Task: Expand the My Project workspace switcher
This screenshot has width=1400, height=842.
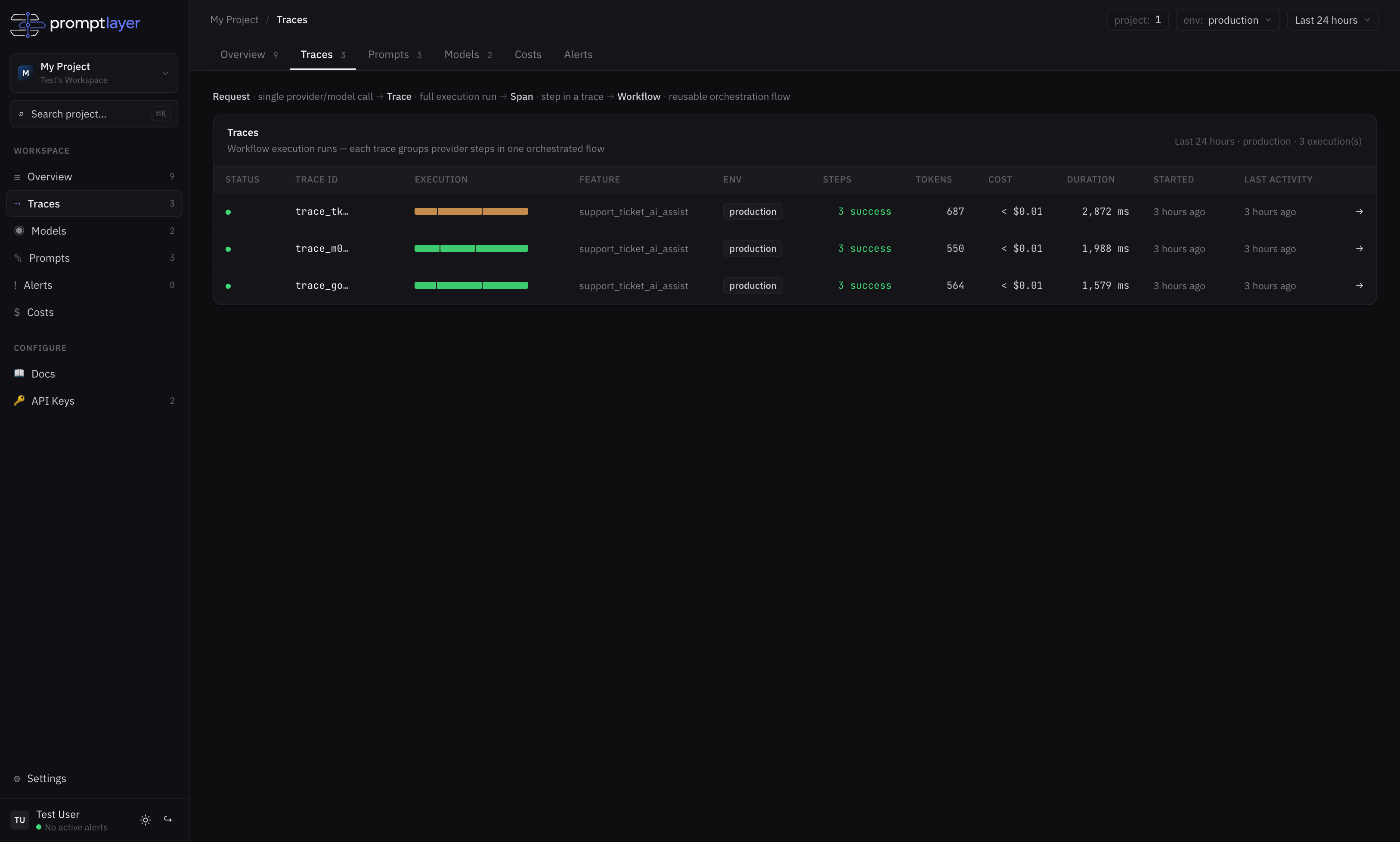Action: [x=94, y=73]
